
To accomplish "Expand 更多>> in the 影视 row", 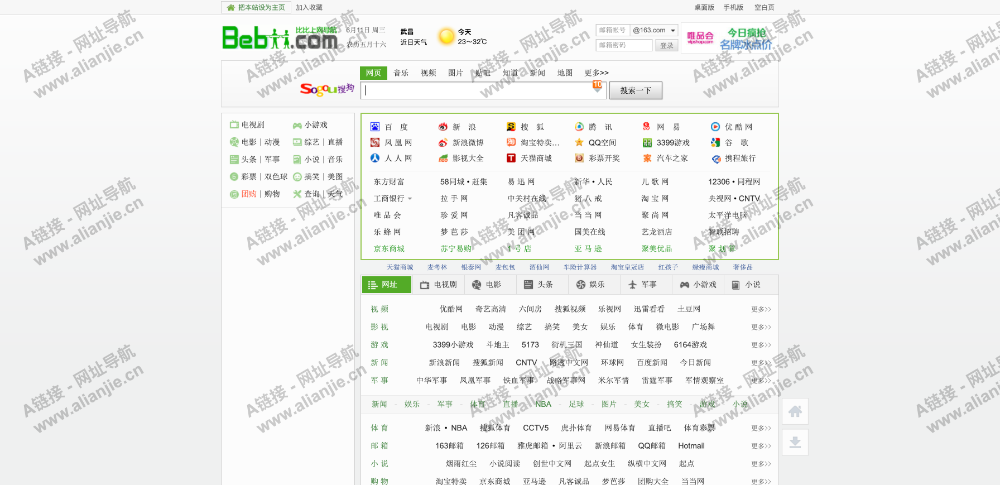I will 761,327.
